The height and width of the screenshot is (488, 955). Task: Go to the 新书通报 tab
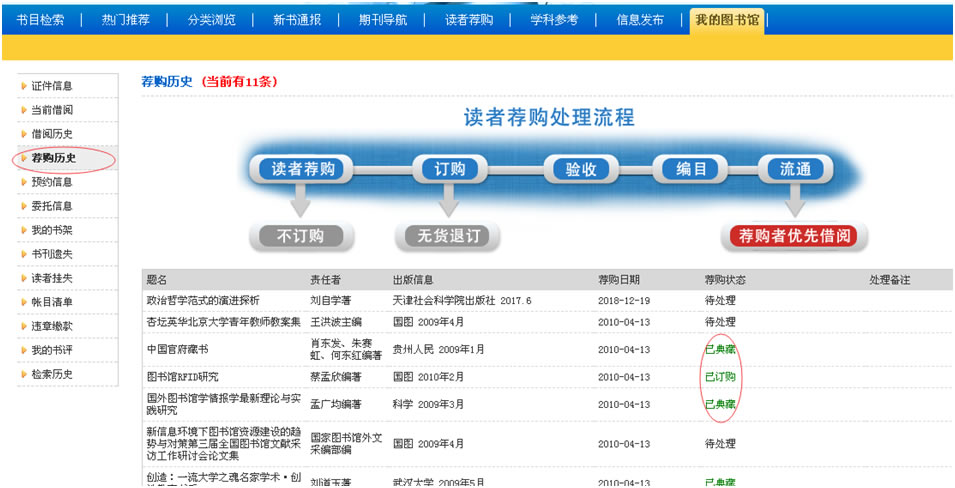[x=297, y=20]
